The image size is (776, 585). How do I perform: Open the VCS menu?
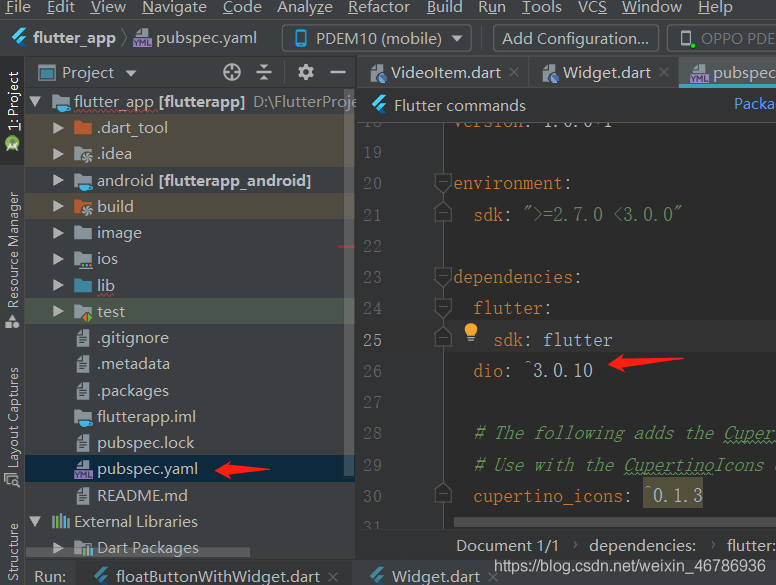pyautogui.click(x=592, y=7)
